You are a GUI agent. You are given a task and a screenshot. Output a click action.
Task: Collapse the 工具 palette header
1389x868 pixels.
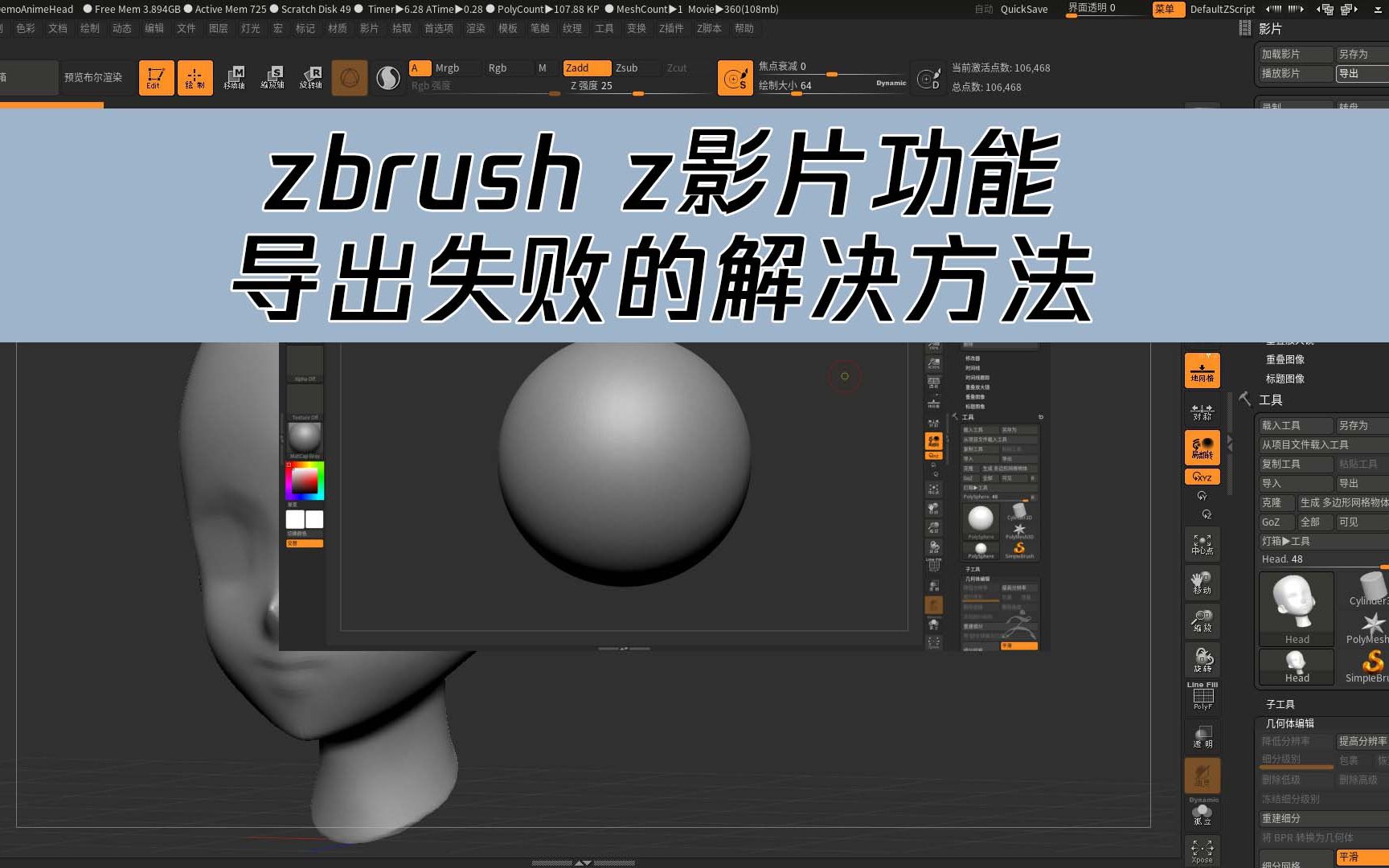[x=1271, y=399]
